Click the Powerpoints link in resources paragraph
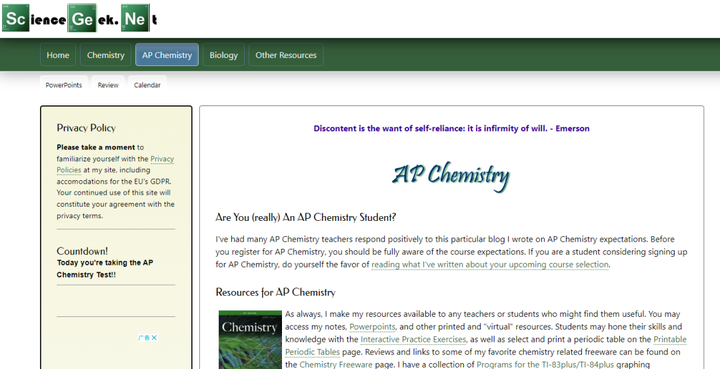 [x=372, y=327]
